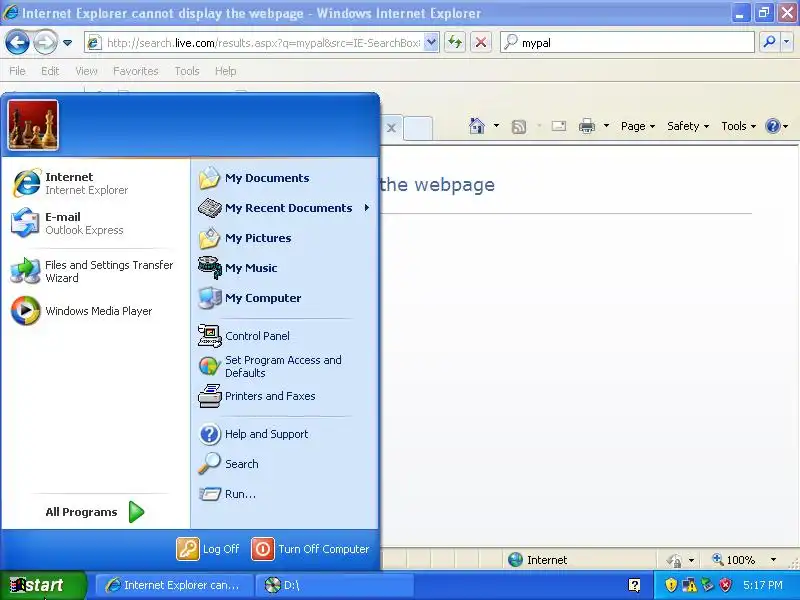Click the taskbar question mark icon
The image size is (800, 600).
pyautogui.click(x=634, y=585)
